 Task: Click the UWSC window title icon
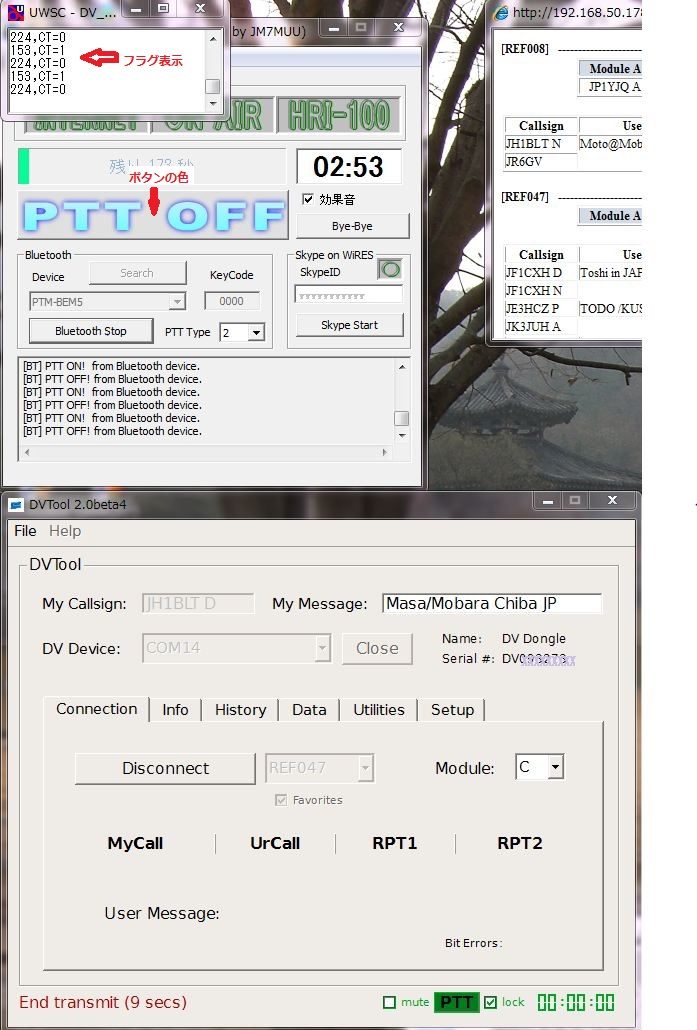pyautogui.click(x=15, y=13)
